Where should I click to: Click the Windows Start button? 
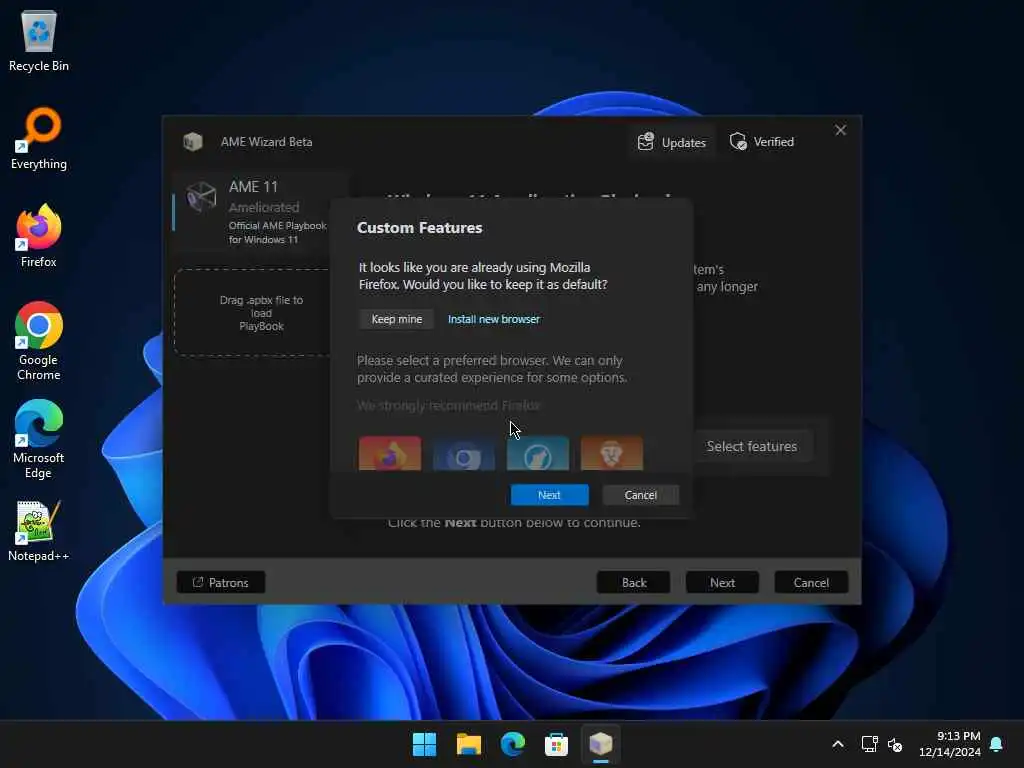pos(424,744)
